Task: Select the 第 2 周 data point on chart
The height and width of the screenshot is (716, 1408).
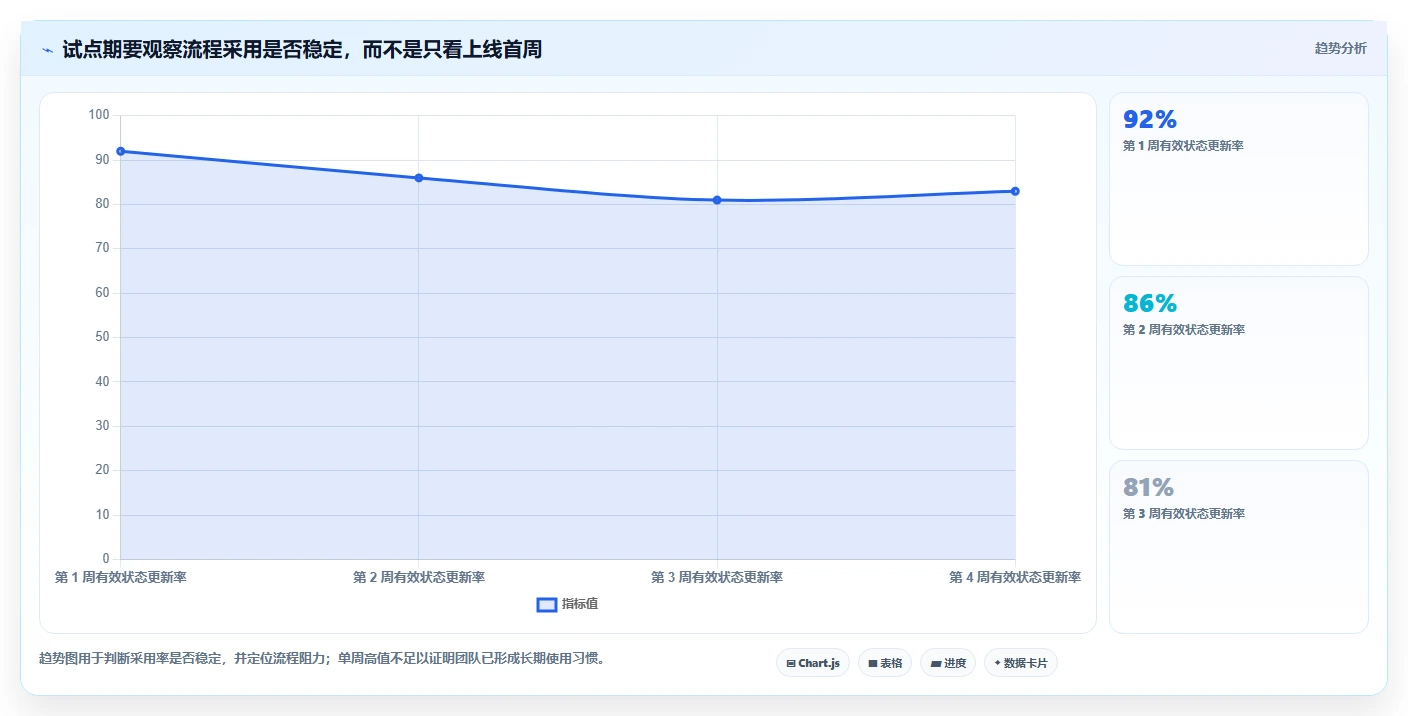Action: click(419, 178)
